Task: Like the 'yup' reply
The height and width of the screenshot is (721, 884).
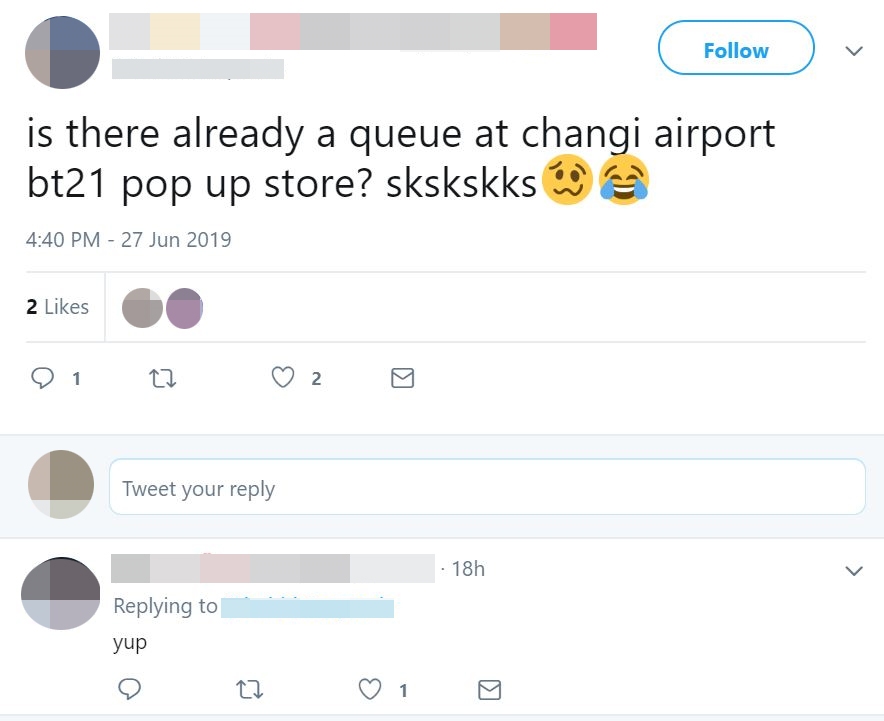Action: [x=371, y=689]
